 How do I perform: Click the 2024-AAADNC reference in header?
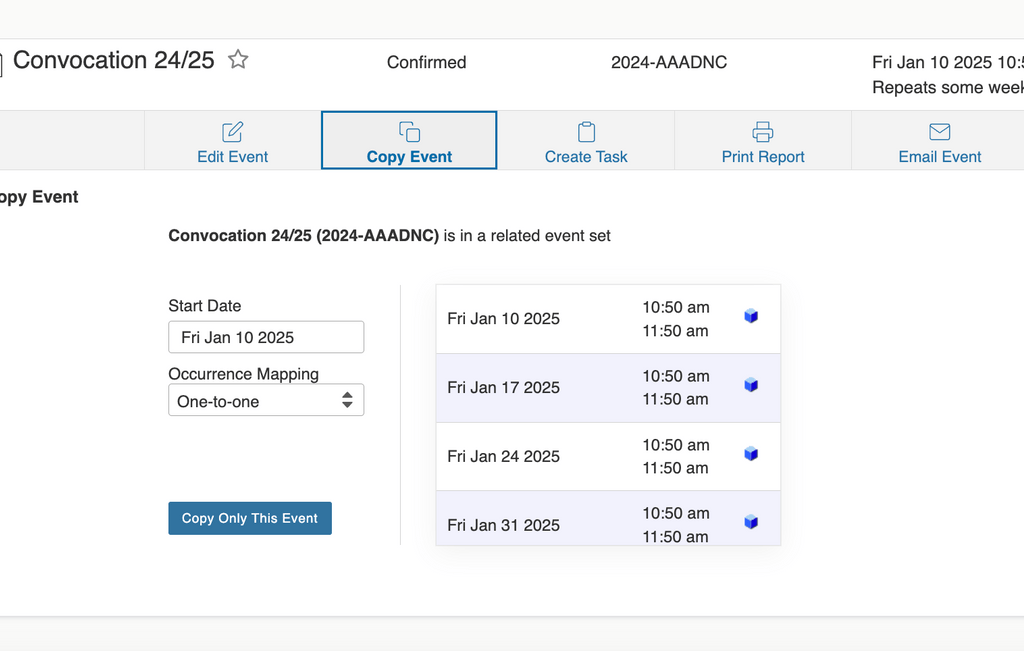point(669,62)
